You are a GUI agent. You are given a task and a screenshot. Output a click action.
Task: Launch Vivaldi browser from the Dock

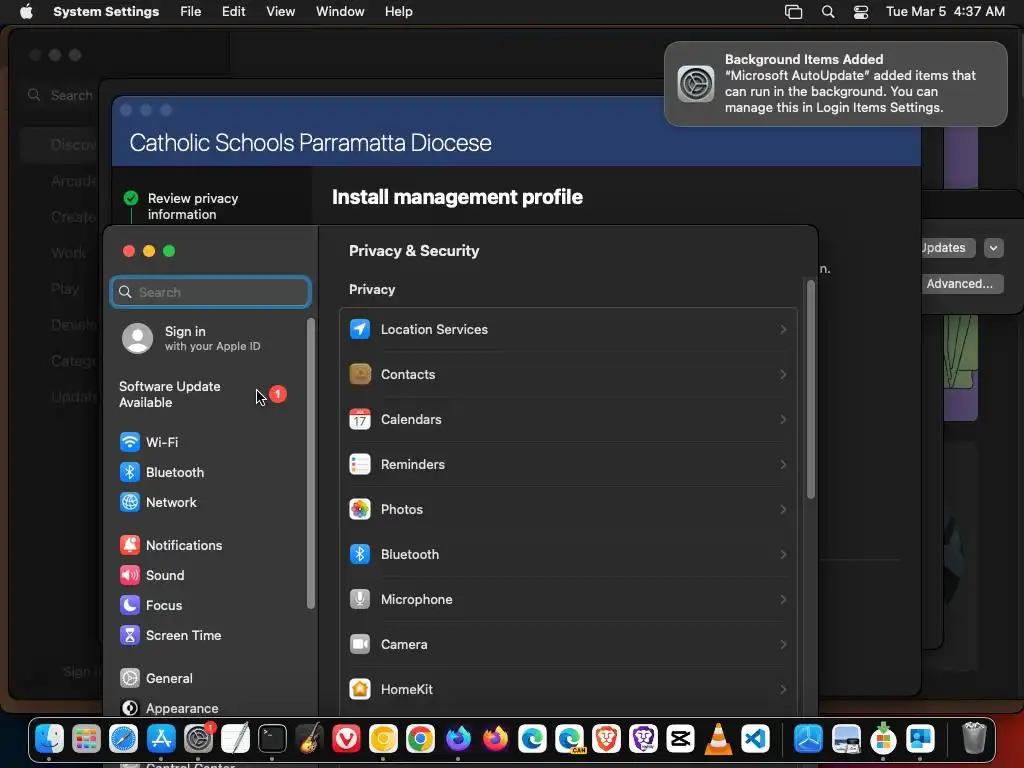[x=346, y=739]
